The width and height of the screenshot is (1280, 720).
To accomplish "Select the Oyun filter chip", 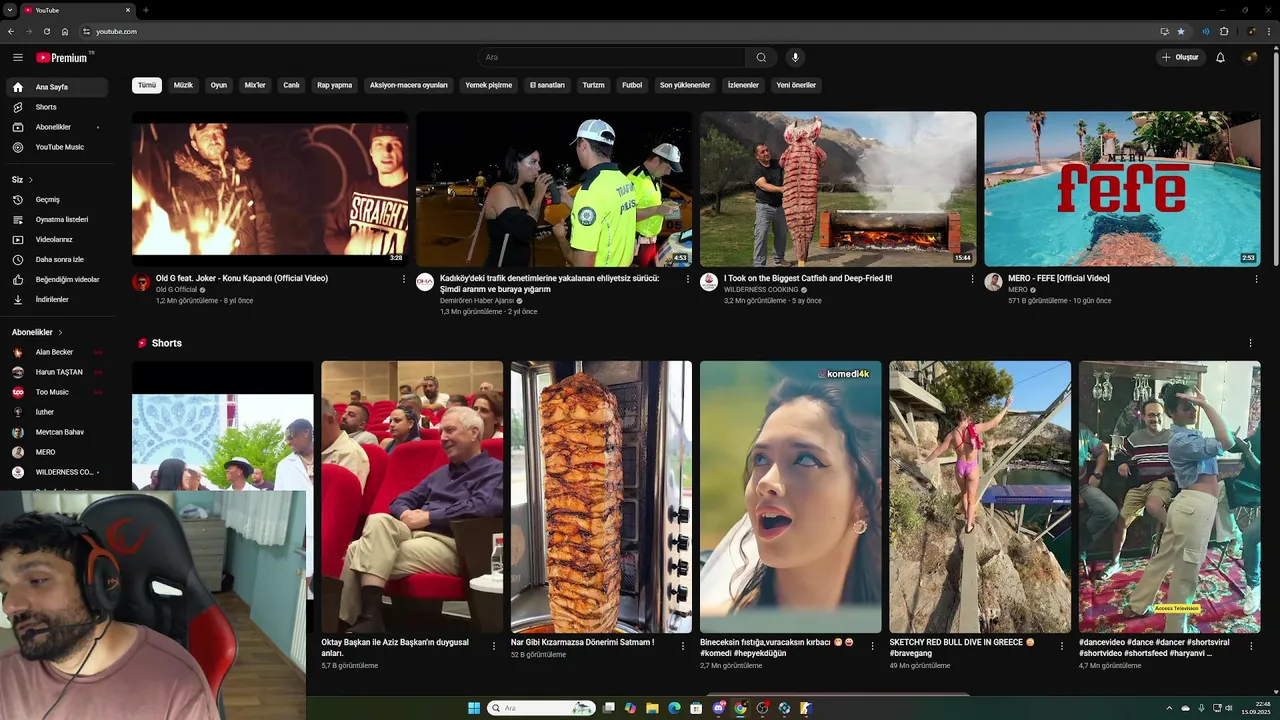I will point(218,85).
